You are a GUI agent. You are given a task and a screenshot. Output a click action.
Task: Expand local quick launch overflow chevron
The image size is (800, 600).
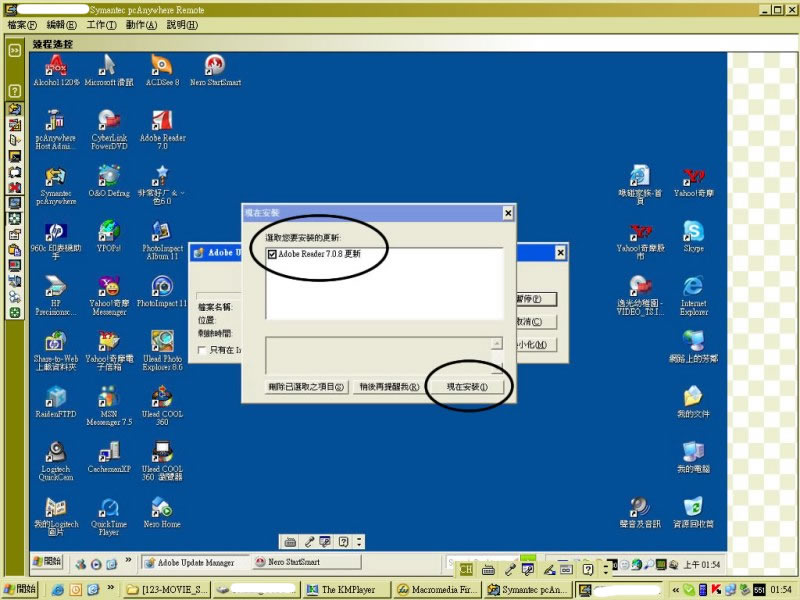click(x=110, y=588)
